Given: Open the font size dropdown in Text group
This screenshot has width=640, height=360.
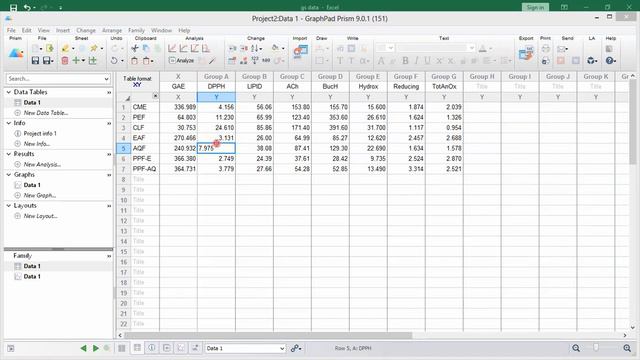Looking at the screenshot, I should pos(391,48).
